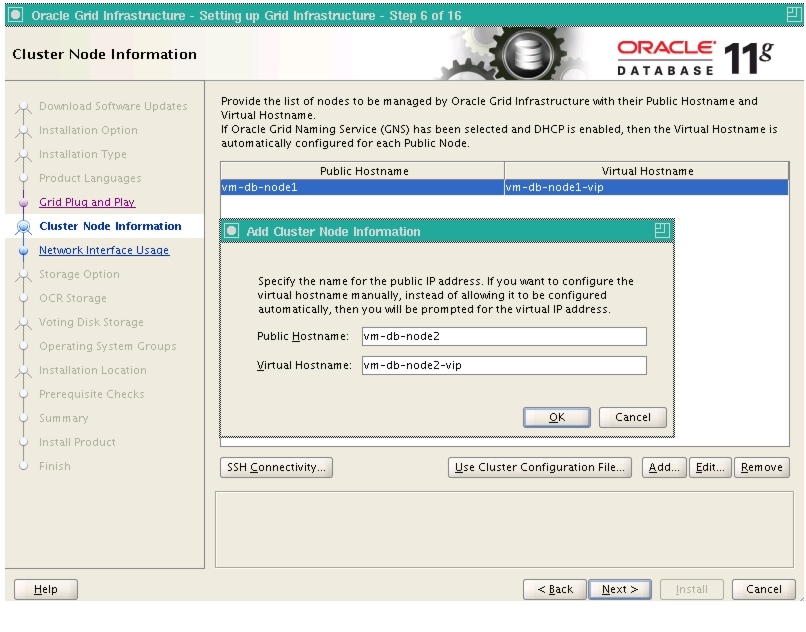Select the vm-db-node1 public hostname cell

point(362,187)
